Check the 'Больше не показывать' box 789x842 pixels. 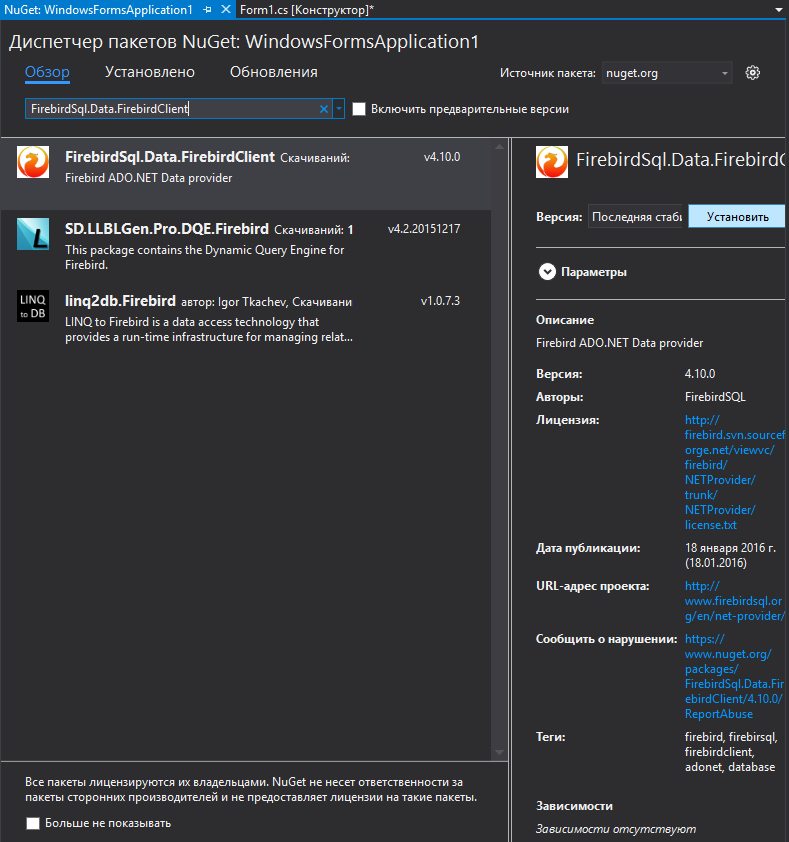tap(33, 823)
